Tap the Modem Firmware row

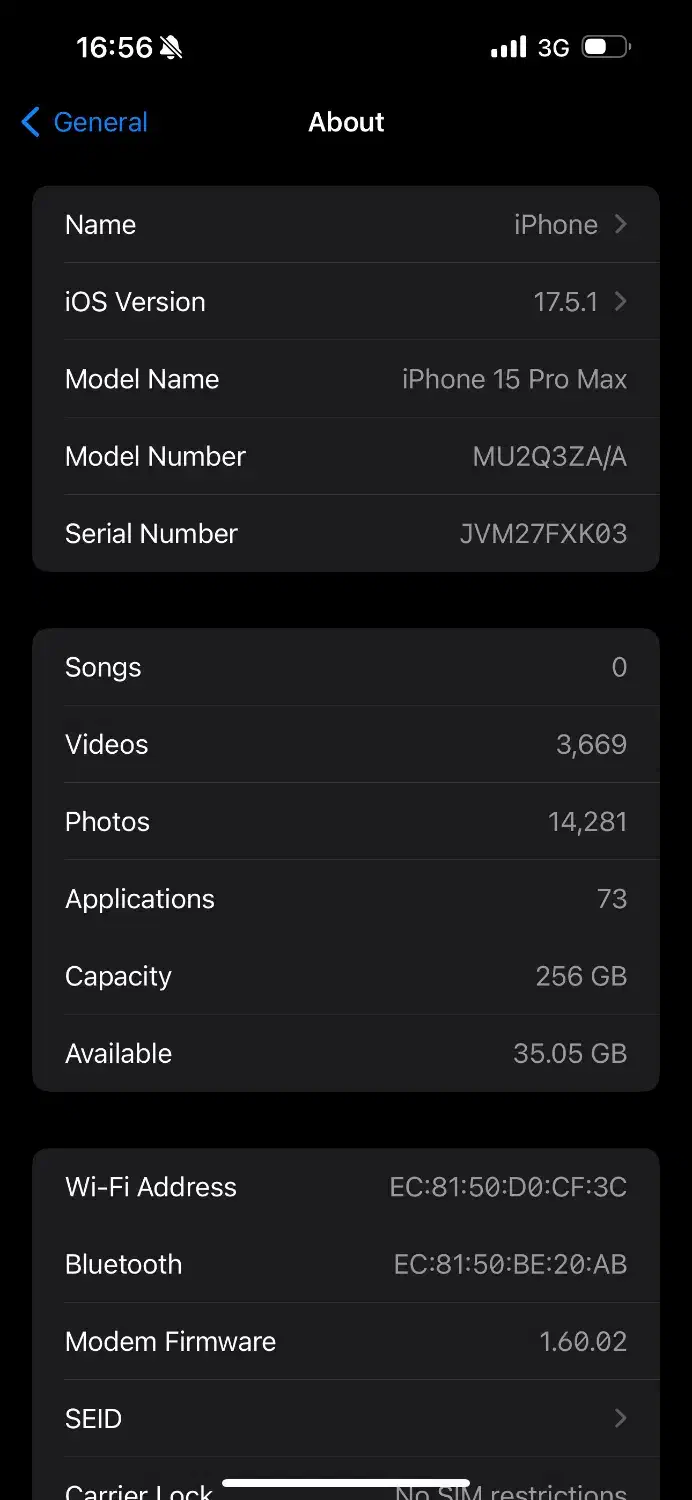tap(345, 1342)
